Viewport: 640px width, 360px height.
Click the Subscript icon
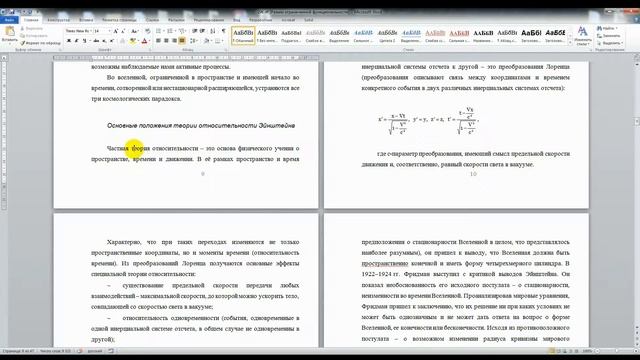[104, 41]
